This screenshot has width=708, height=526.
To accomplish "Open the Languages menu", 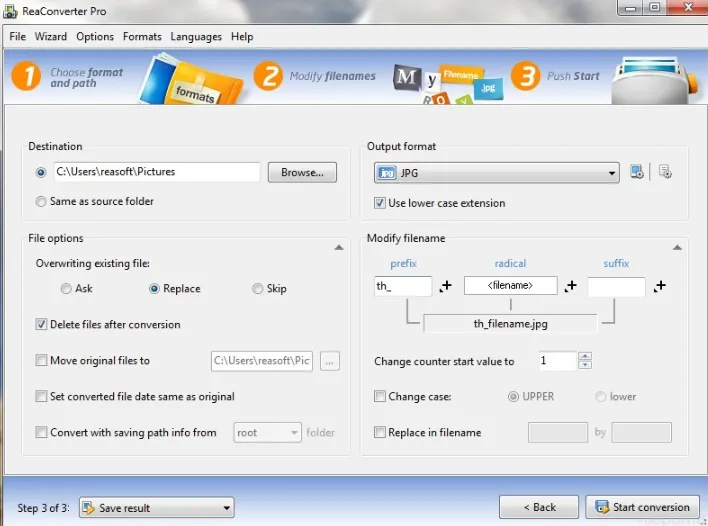I will coord(196,37).
